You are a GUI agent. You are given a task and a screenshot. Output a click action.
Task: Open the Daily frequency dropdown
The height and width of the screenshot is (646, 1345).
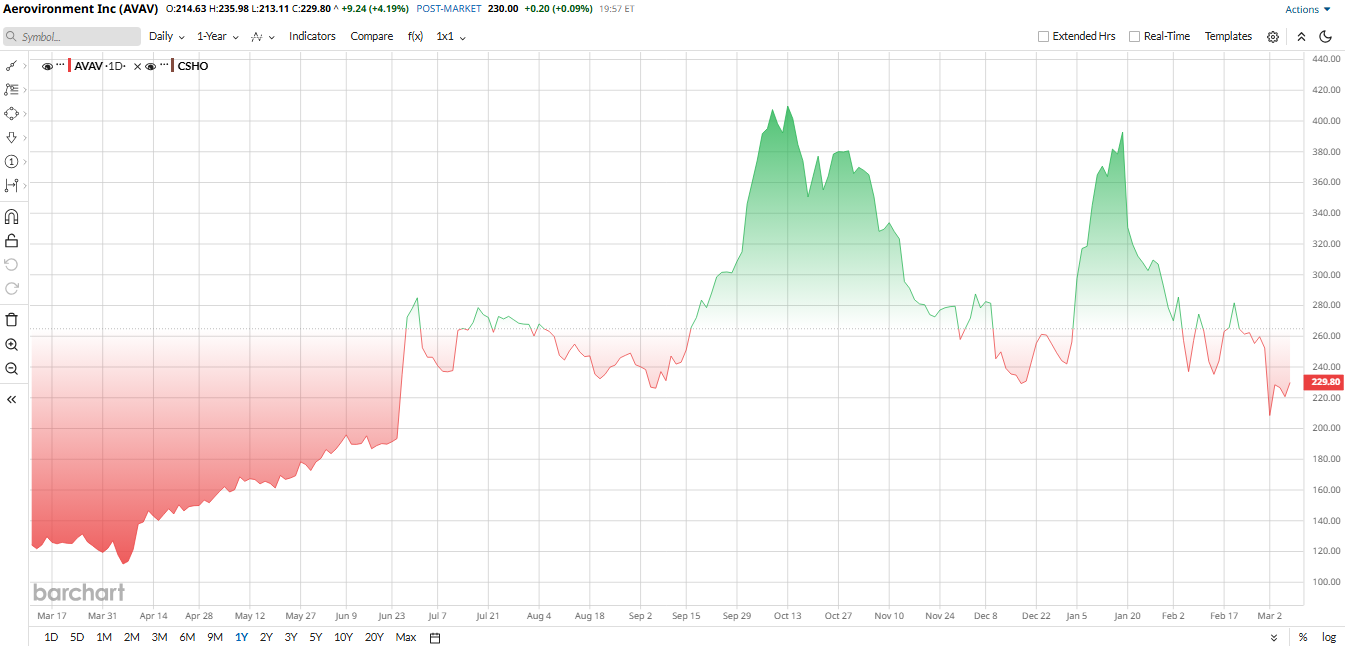166,36
